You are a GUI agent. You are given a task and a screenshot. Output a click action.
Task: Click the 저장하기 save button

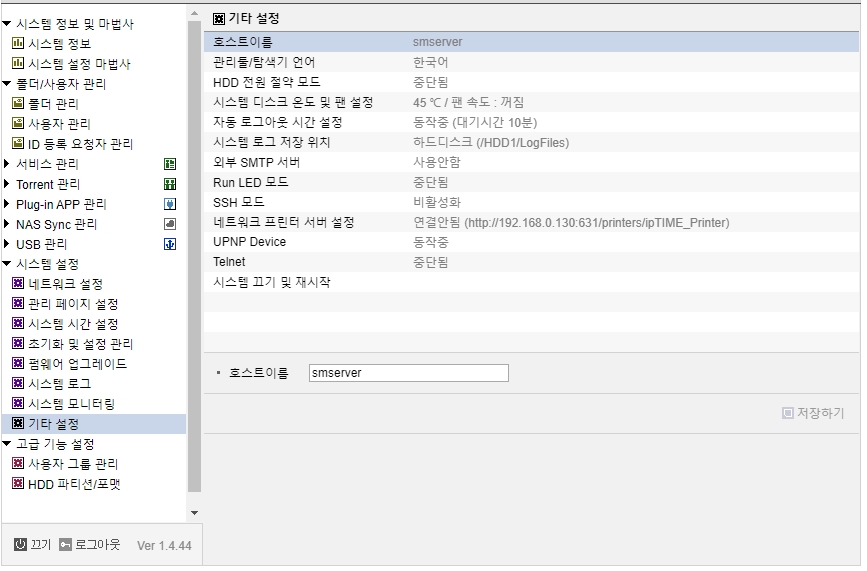813,415
